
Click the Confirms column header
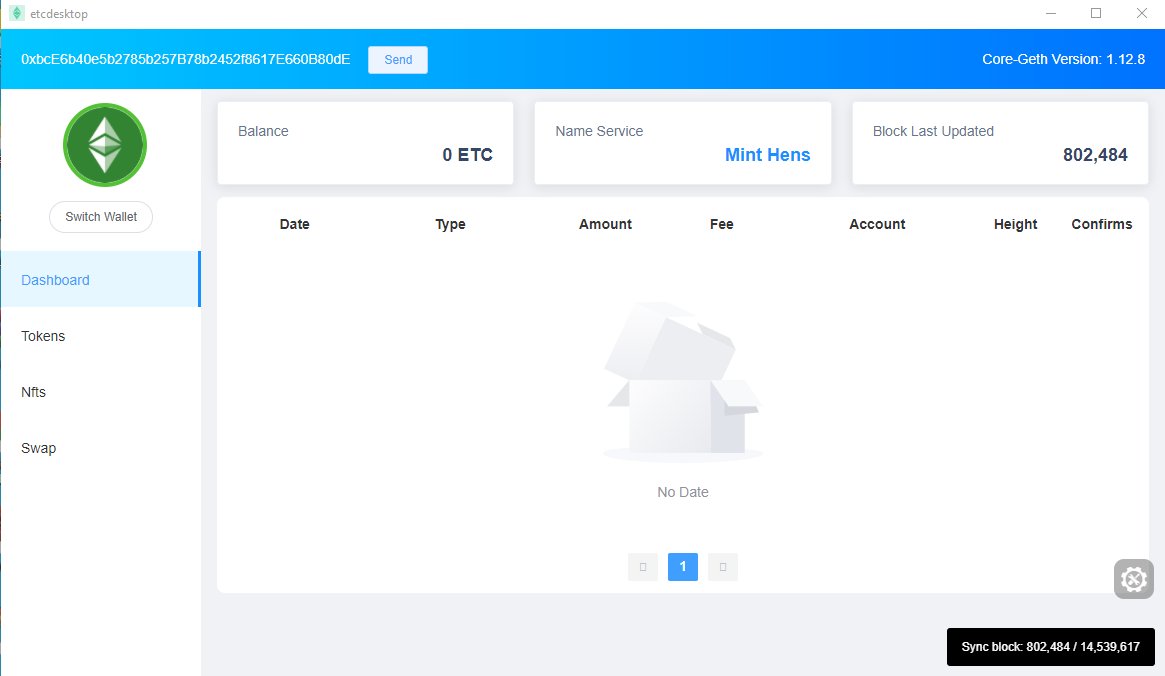tap(1102, 224)
